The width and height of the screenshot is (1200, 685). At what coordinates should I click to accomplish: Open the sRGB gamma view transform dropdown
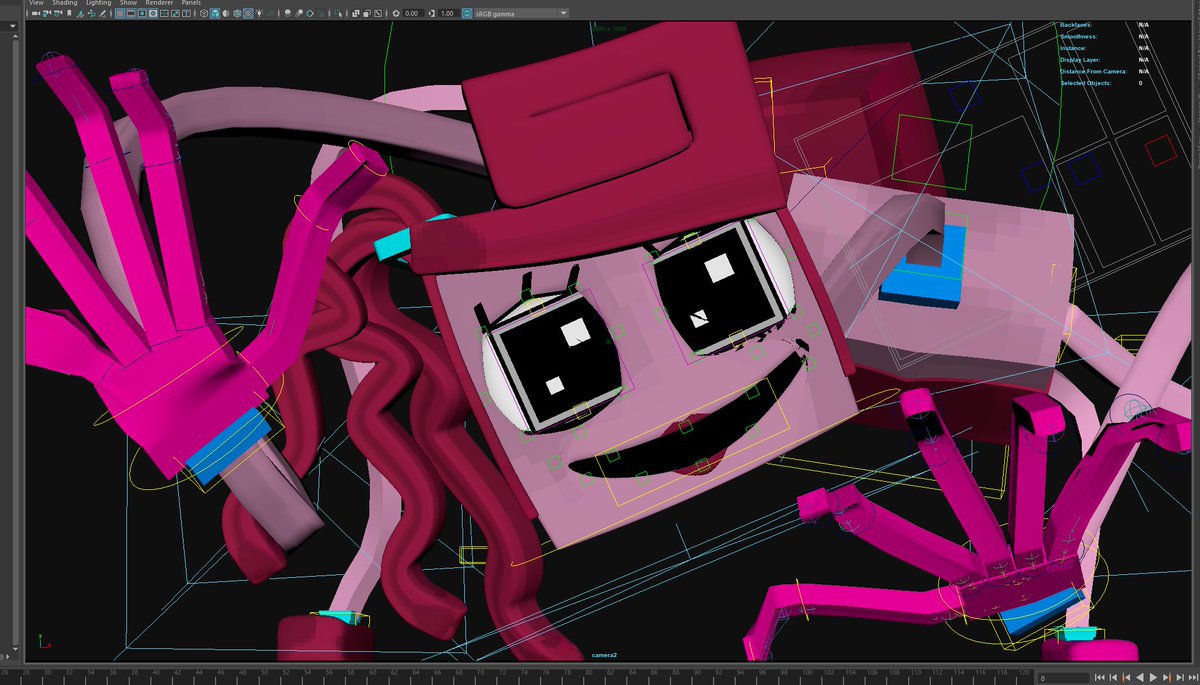pyautogui.click(x=522, y=14)
